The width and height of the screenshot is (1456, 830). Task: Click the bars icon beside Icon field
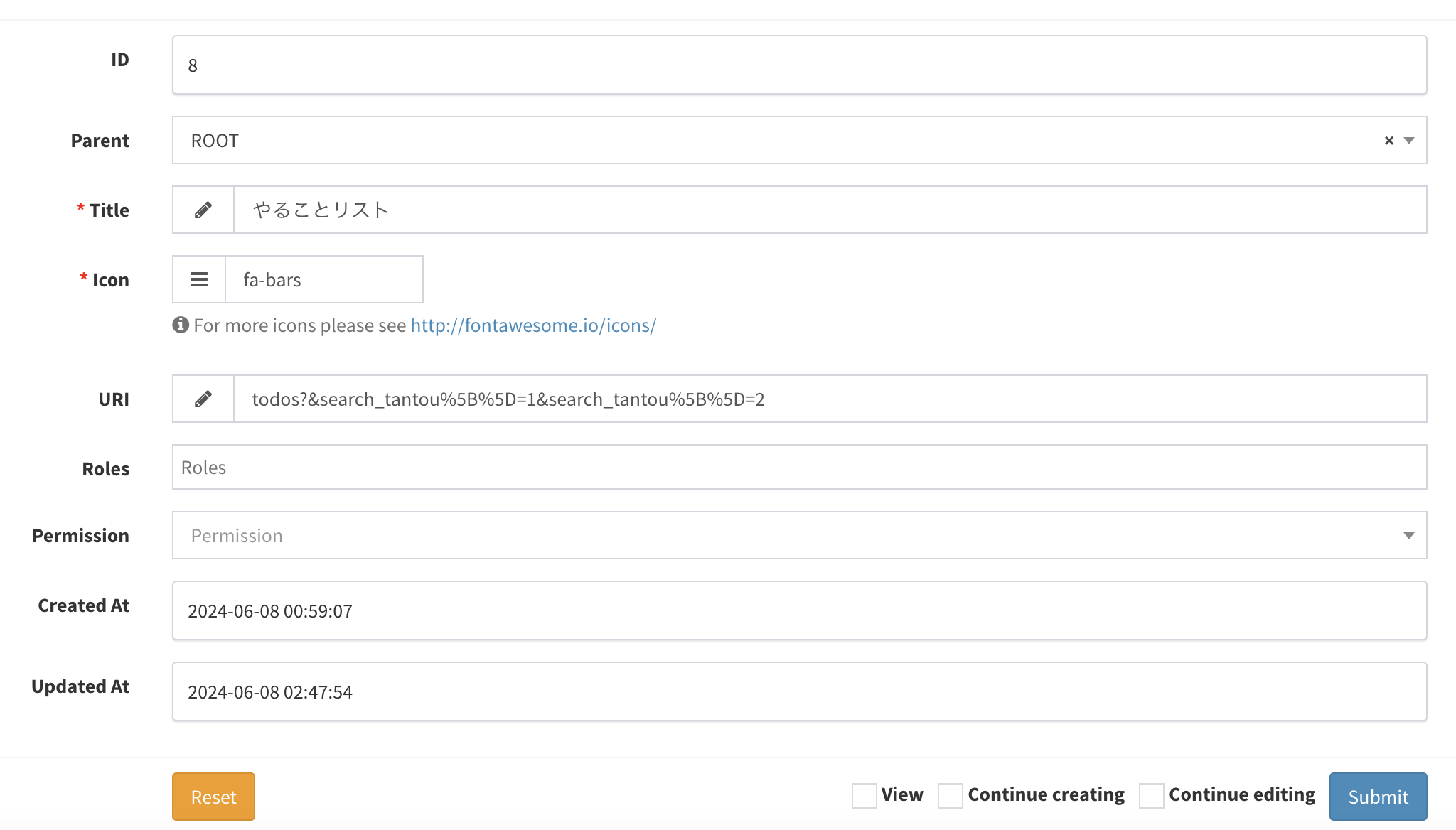point(199,279)
